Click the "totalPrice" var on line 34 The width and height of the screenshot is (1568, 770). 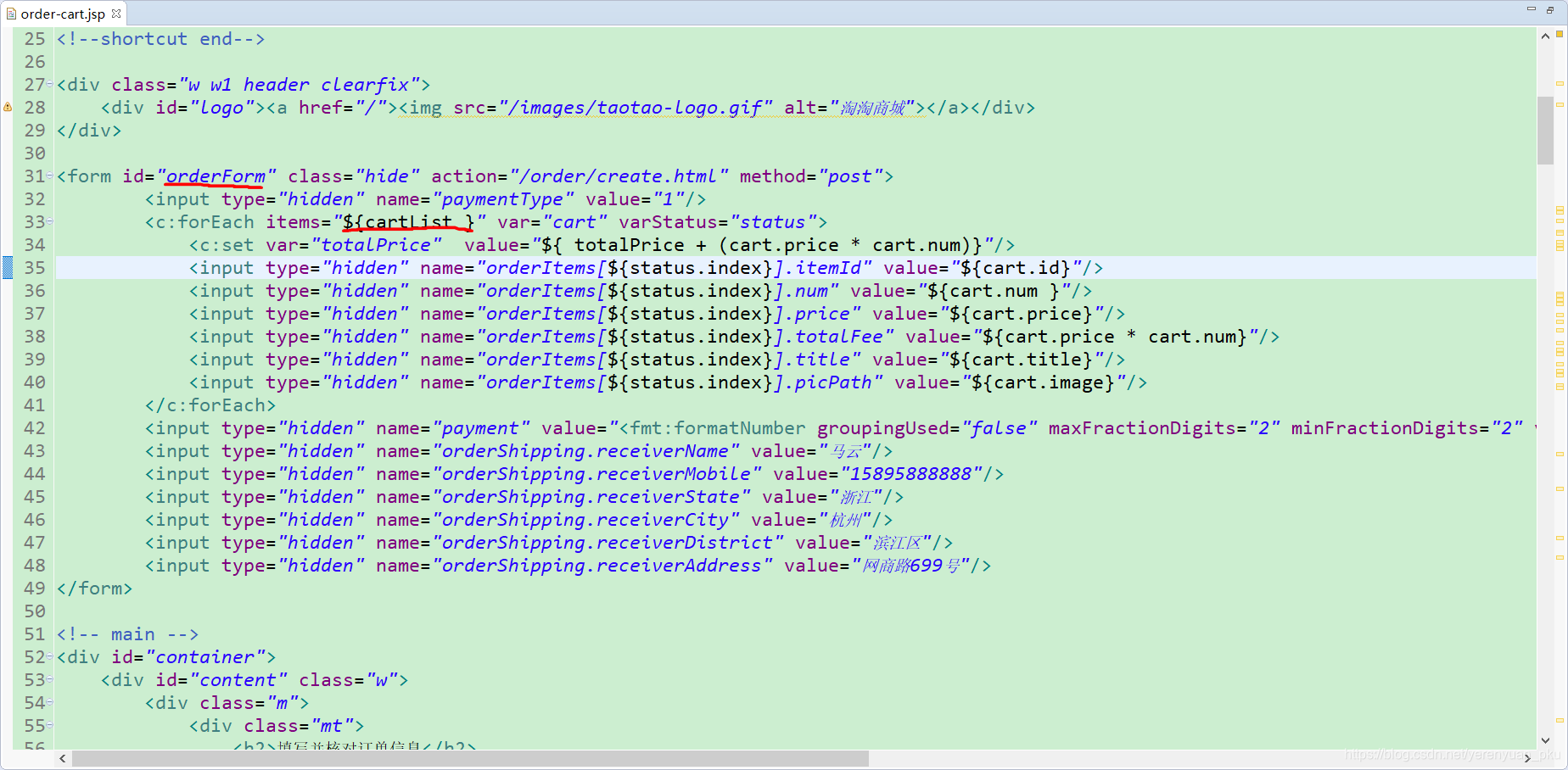click(x=376, y=245)
